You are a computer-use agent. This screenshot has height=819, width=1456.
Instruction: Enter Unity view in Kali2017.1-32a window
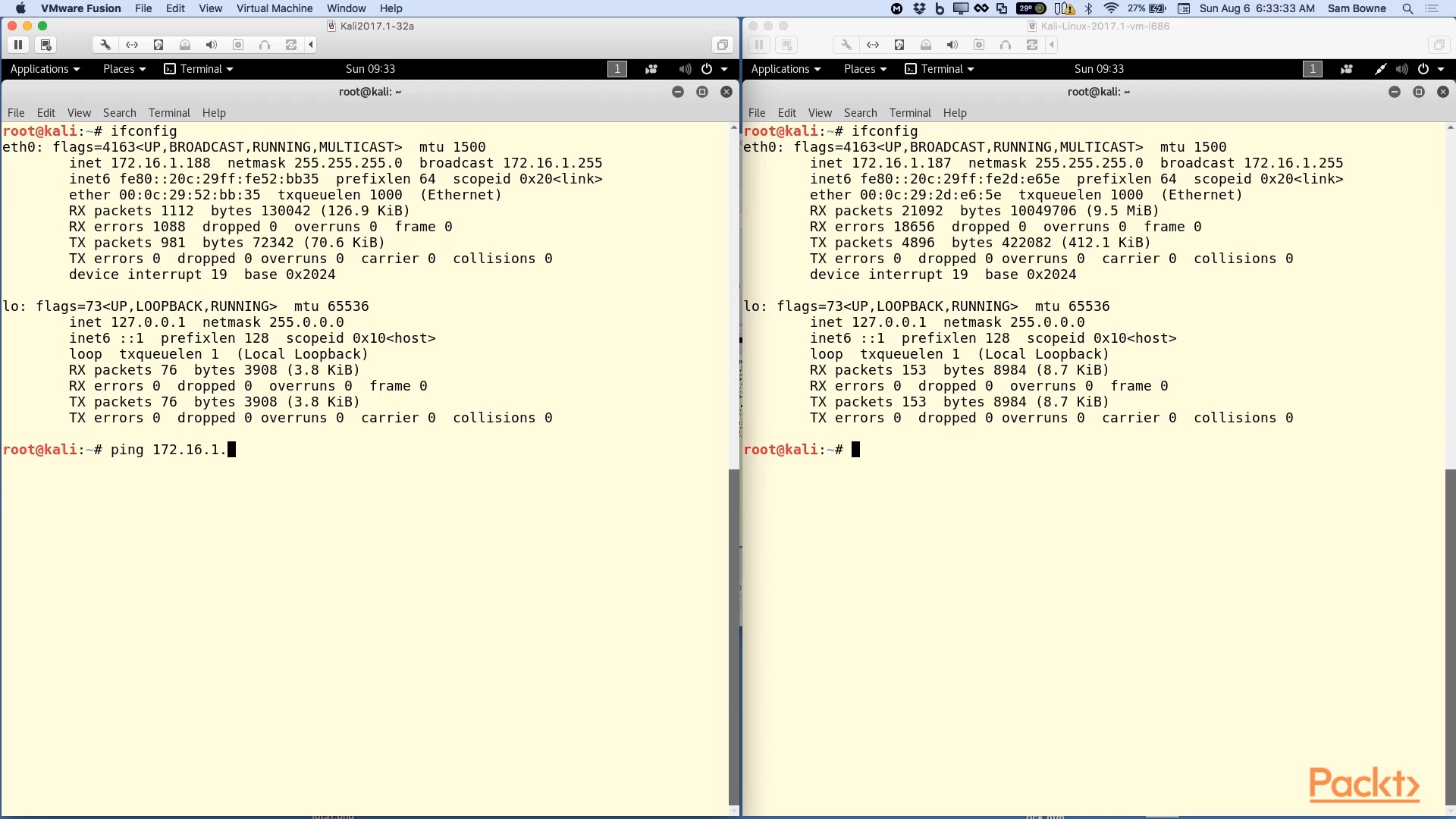pyautogui.click(x=723, y=45)
